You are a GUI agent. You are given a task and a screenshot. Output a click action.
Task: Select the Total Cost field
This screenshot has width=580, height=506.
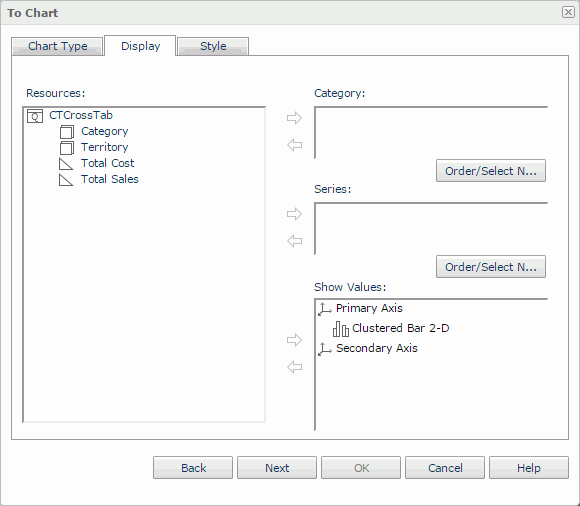pyautogui.click(x=108, y=163)
